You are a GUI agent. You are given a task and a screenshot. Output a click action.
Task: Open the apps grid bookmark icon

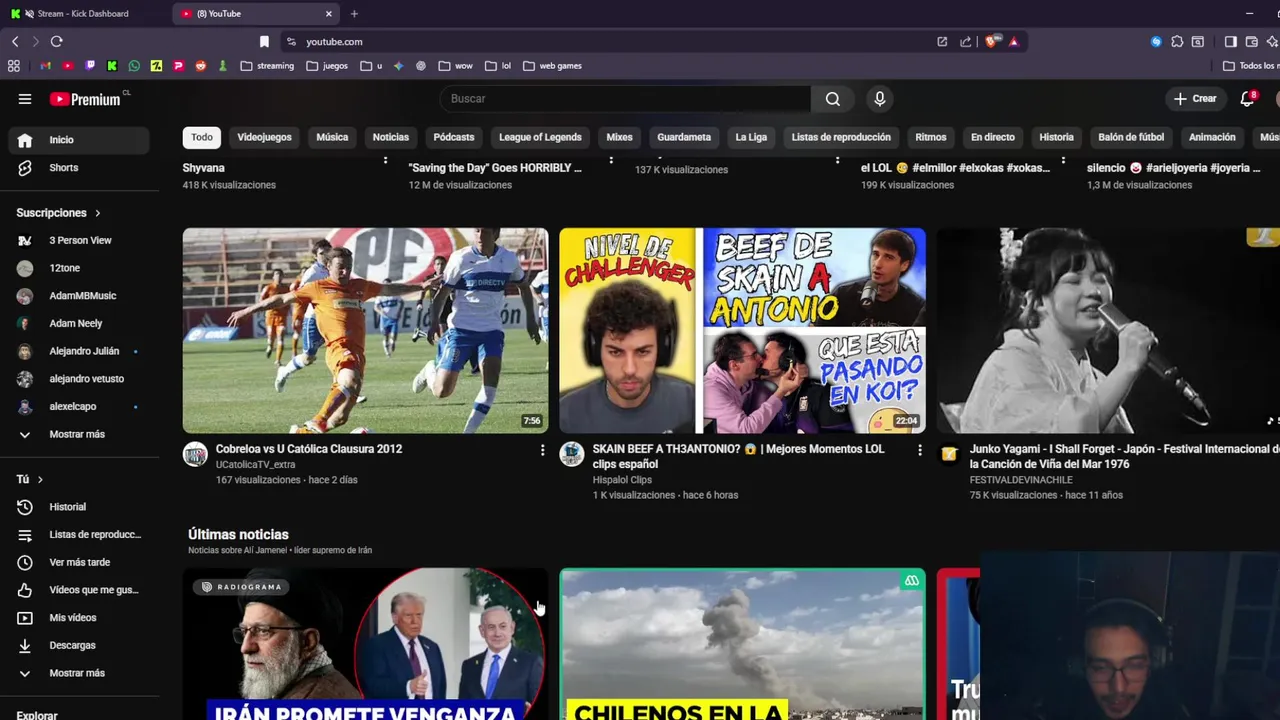click(14, 66)
